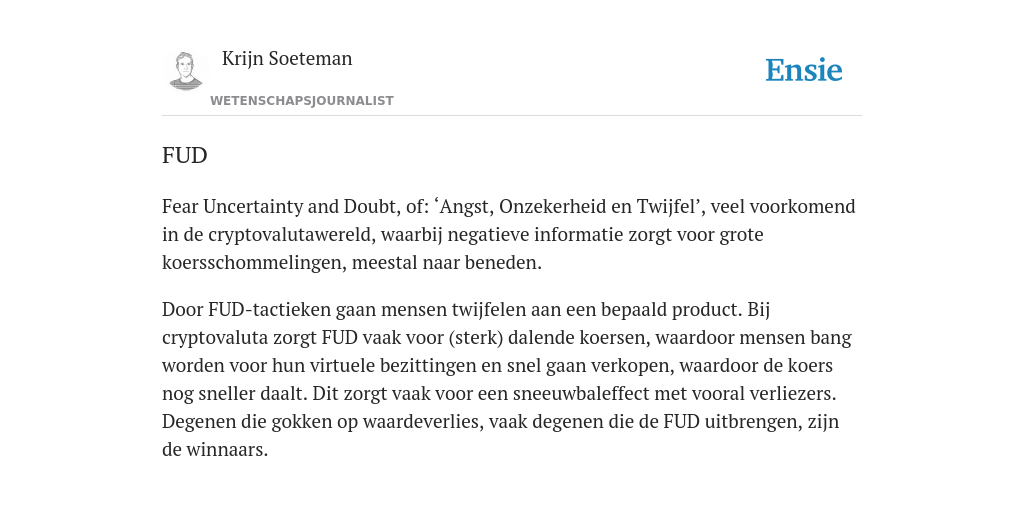Click the horizontal divider under the author header
This screenshot has width=1024, height=512.
(512, 116)
